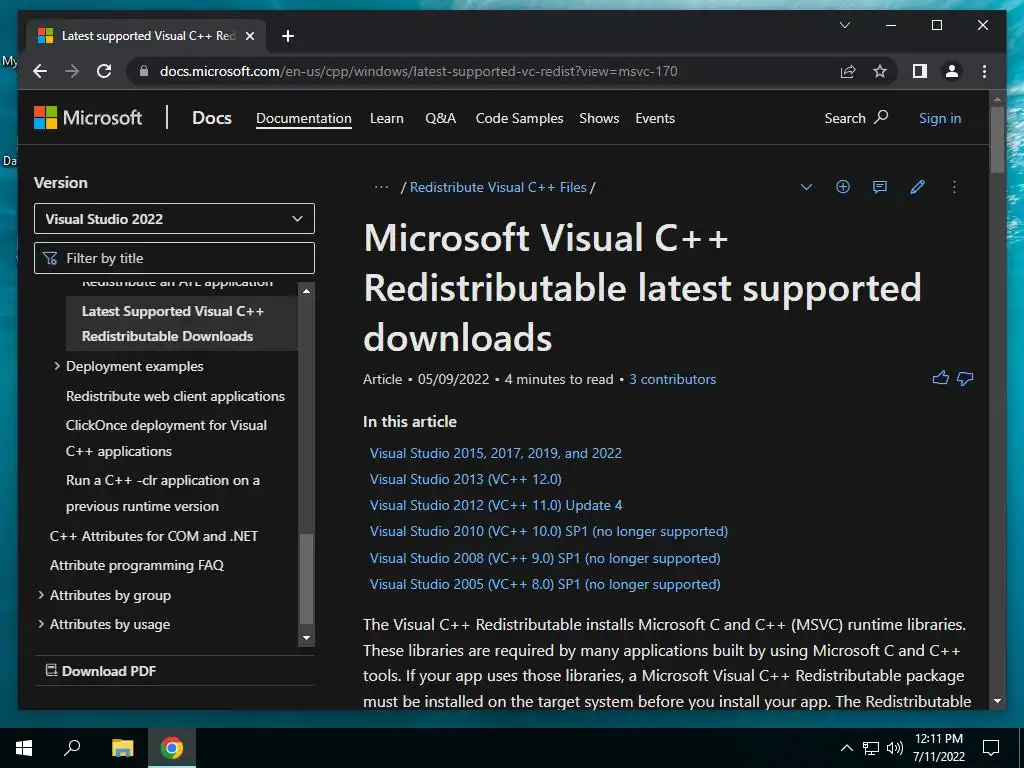Viewport: 1024px width, 768px height.
Task: Rate the article with thumbs up
Action: tap(940, 377)
